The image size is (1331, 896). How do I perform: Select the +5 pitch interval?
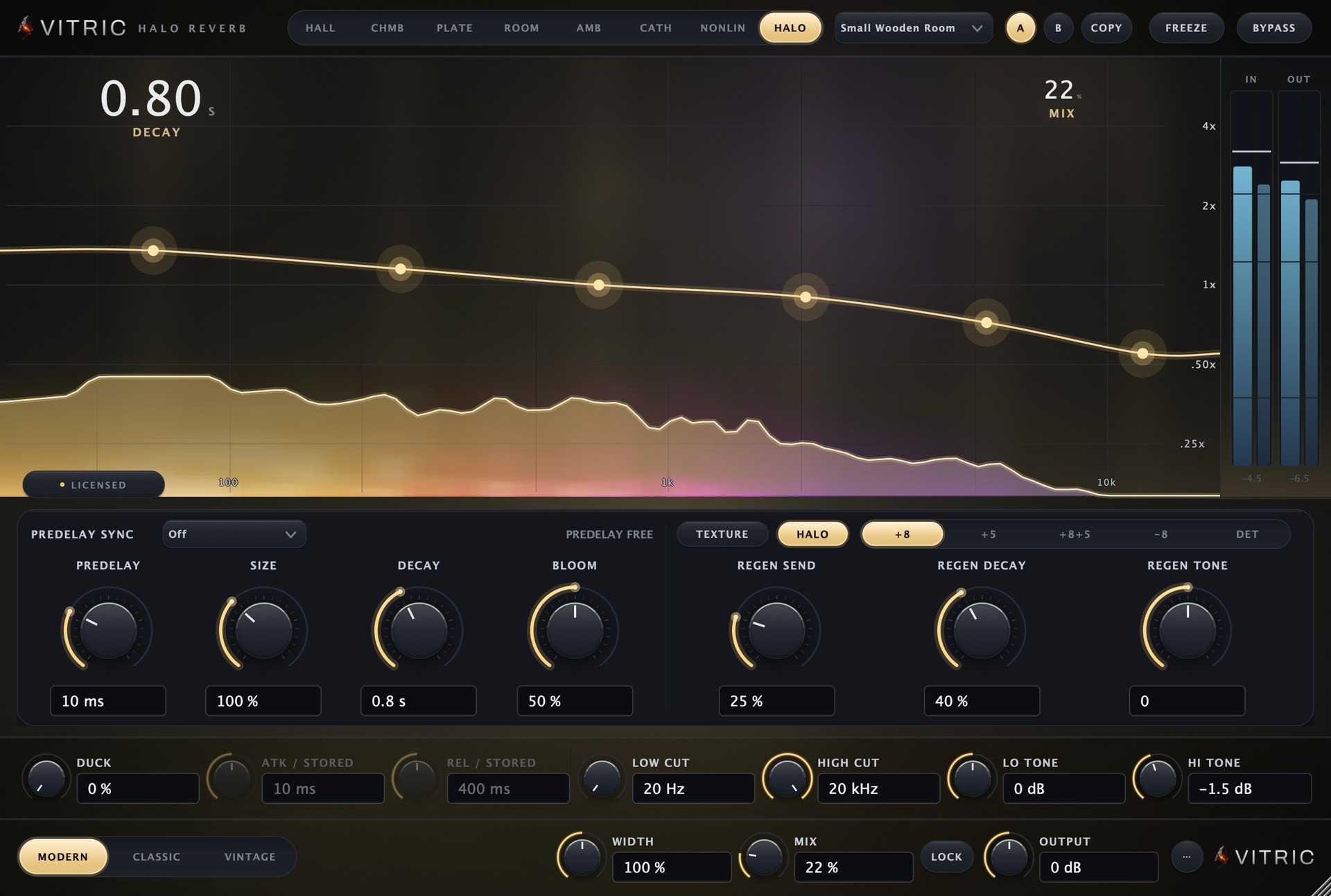click(989, 534)
